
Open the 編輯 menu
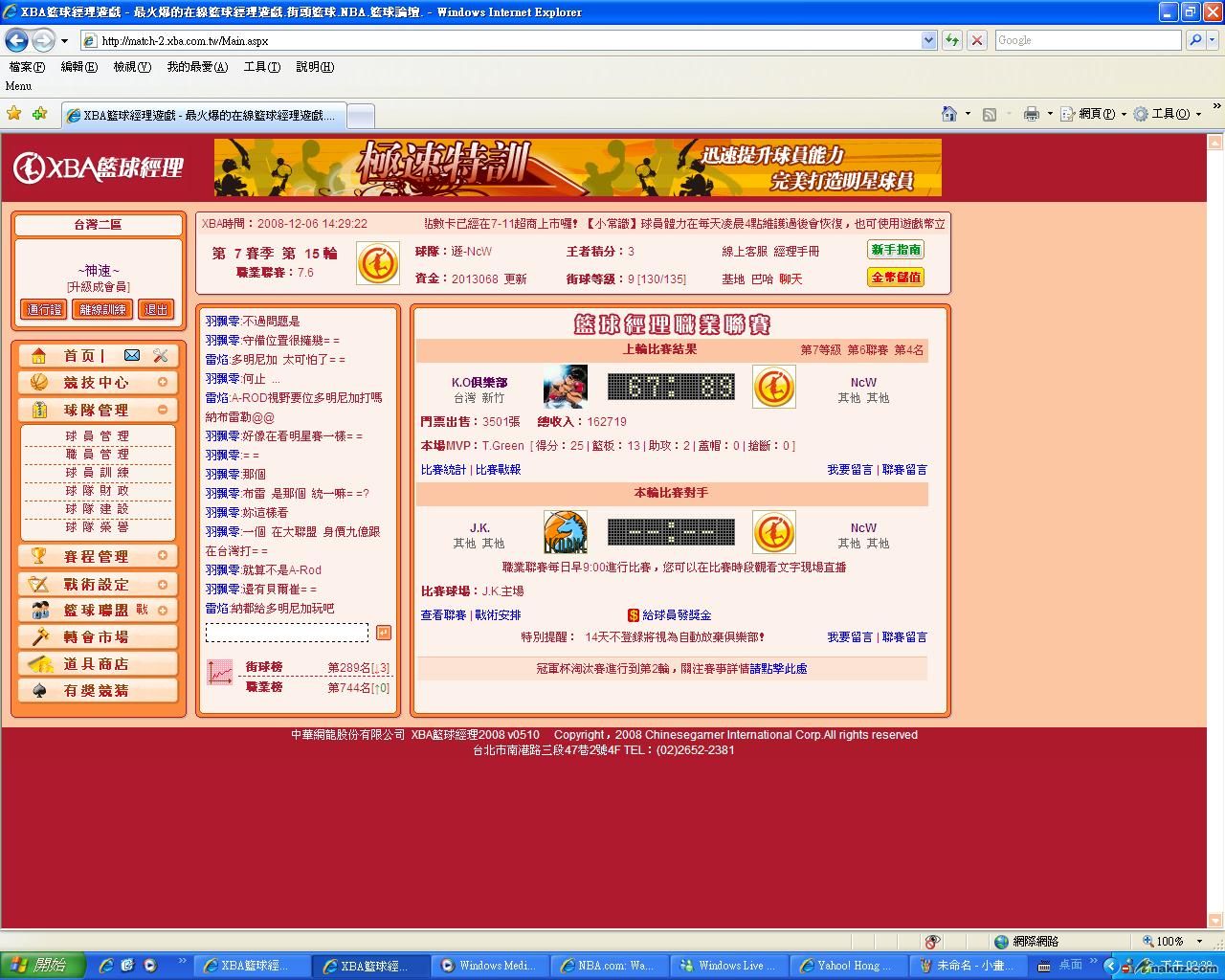pyautogui.click(x=78, y=67)
